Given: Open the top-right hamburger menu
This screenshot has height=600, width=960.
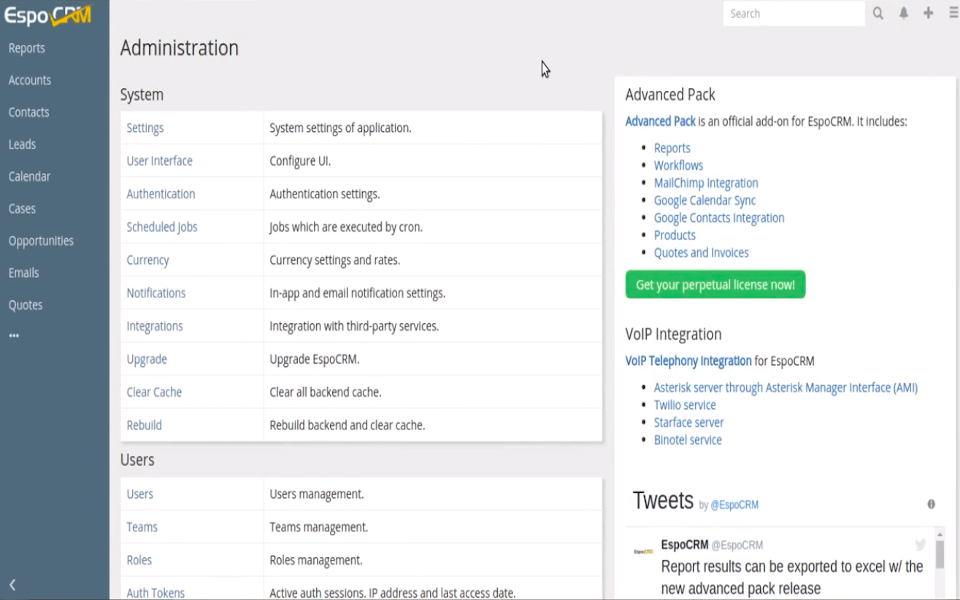Looking at the screenshot, I should tap(954, 13).
